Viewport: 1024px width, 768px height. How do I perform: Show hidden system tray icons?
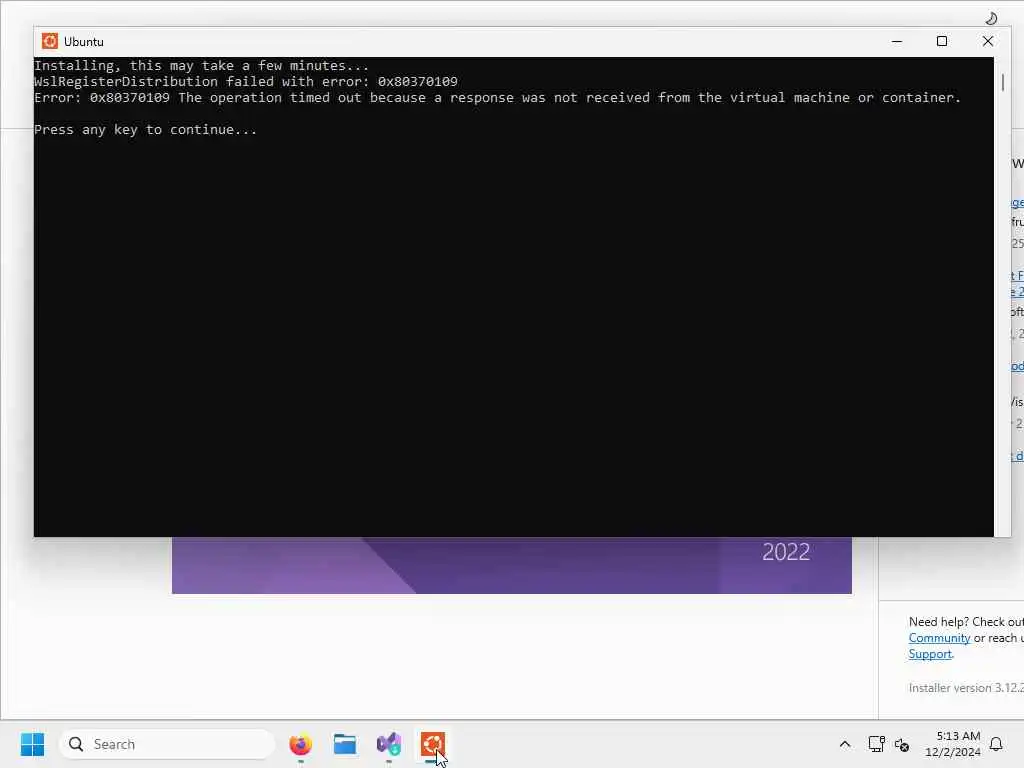click(844, 744)
